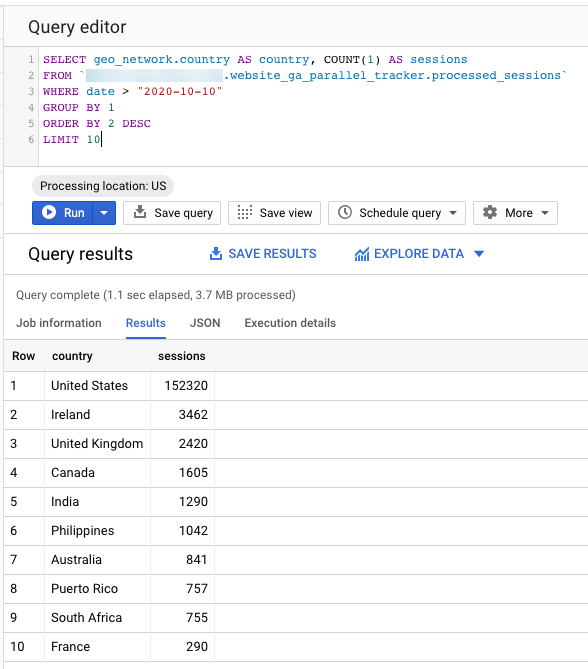Expand the Schedule query dropdown arrow

pyautogui.click(x=453, y=213)
